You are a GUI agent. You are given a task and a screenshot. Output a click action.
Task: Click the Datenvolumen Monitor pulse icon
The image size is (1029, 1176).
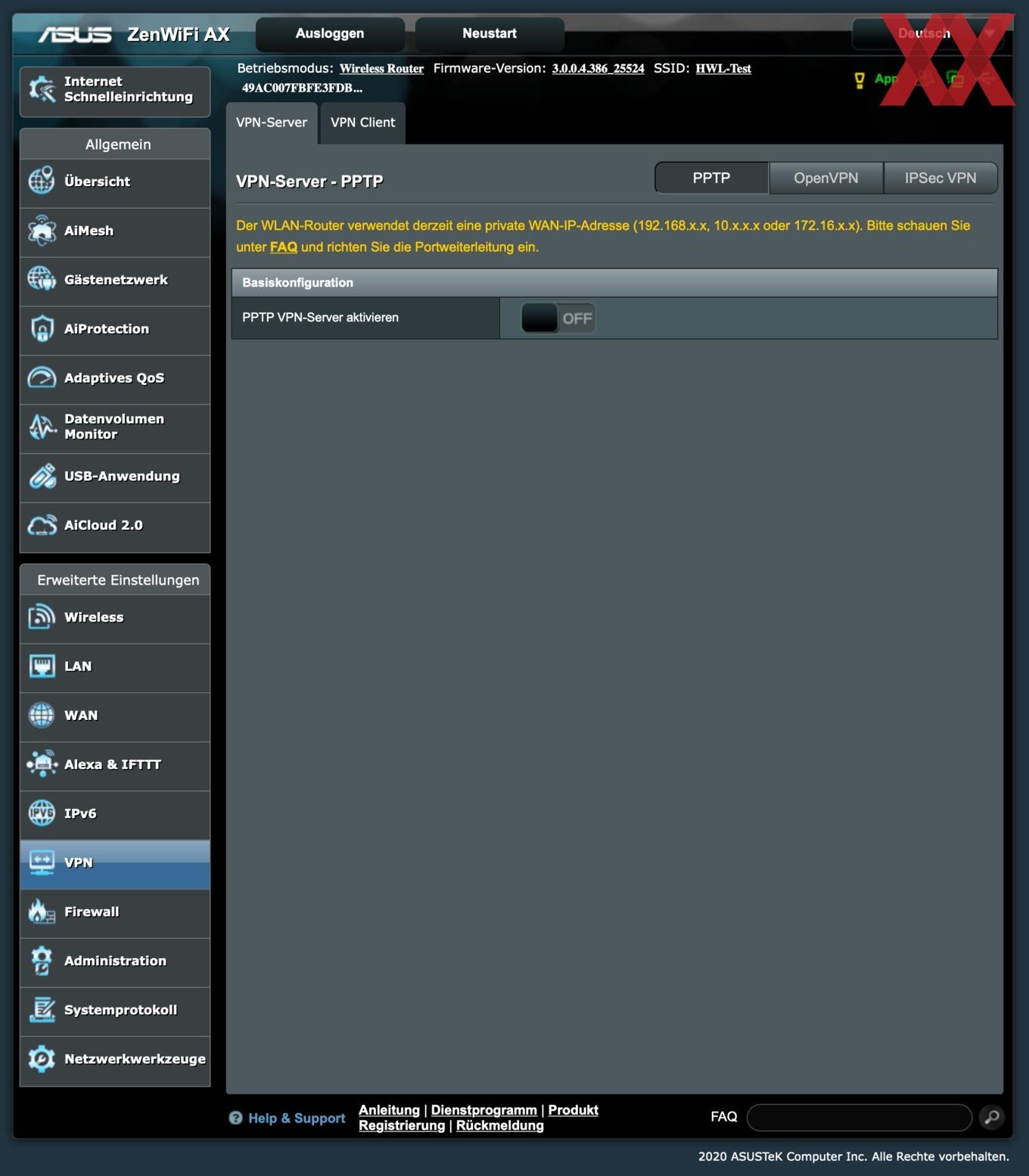(x=42, y=427)
